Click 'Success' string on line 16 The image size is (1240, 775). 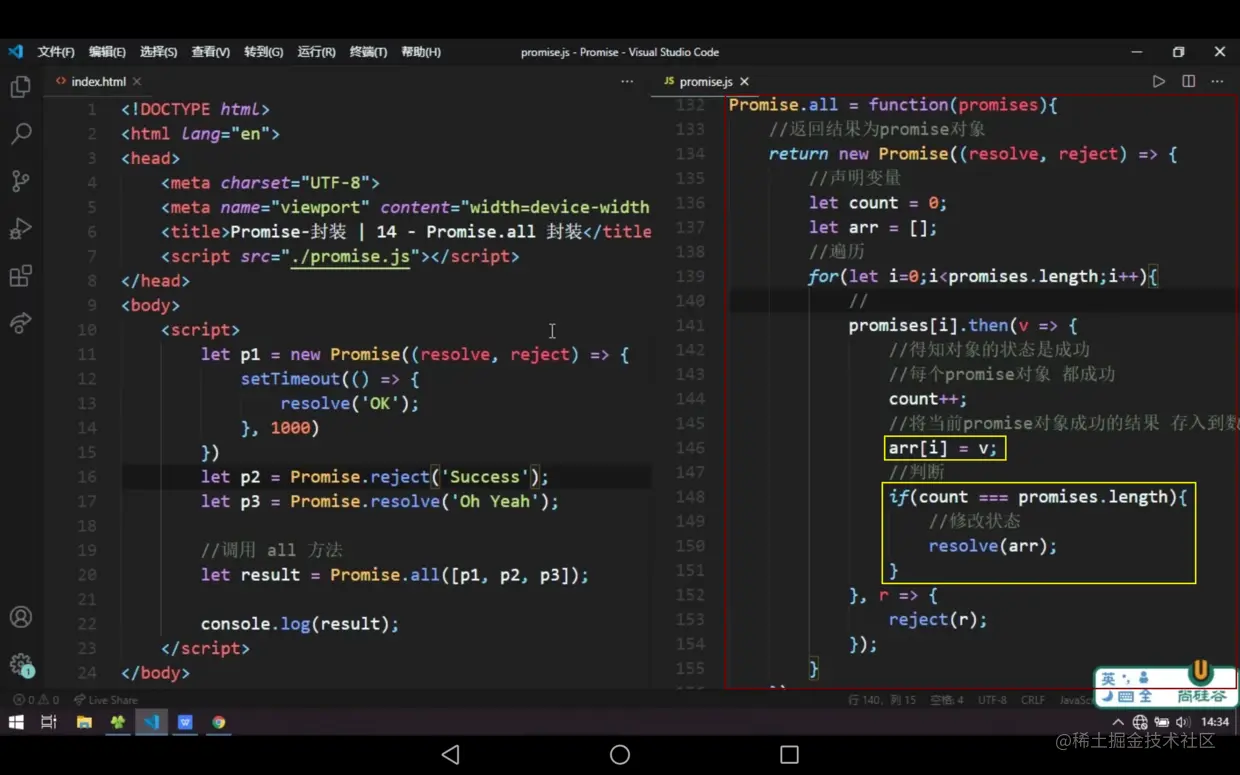pos(485,477)
